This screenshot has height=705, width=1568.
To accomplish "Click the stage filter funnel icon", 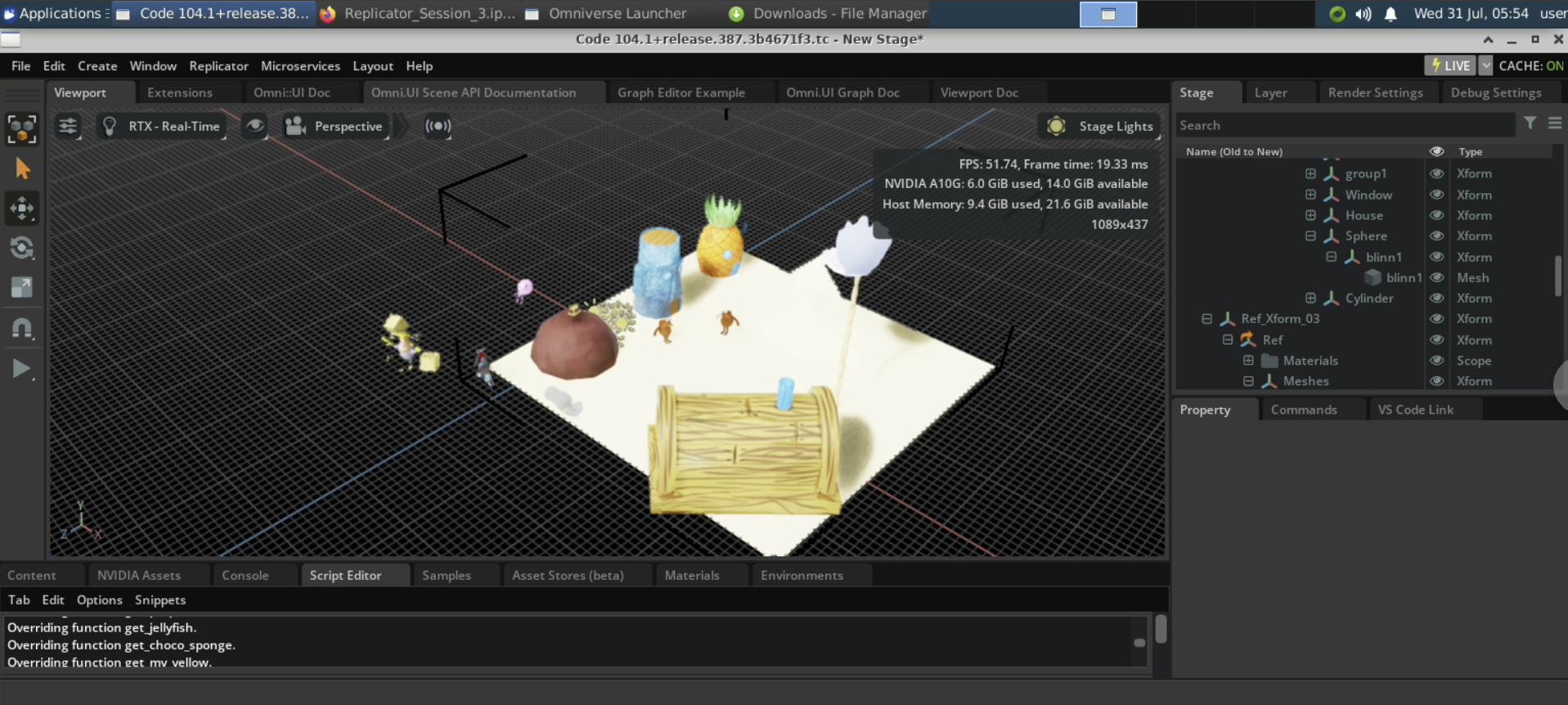I will coord(1530,123).
